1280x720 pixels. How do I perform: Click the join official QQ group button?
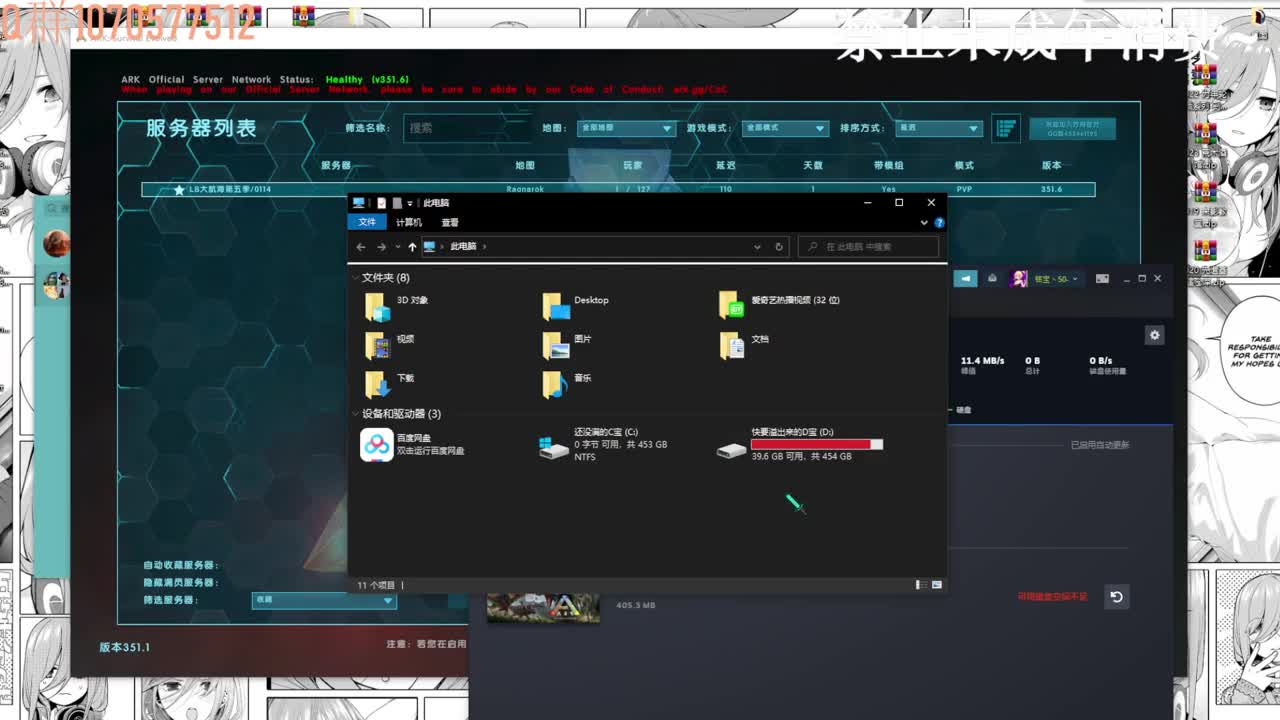(1072, 128)
